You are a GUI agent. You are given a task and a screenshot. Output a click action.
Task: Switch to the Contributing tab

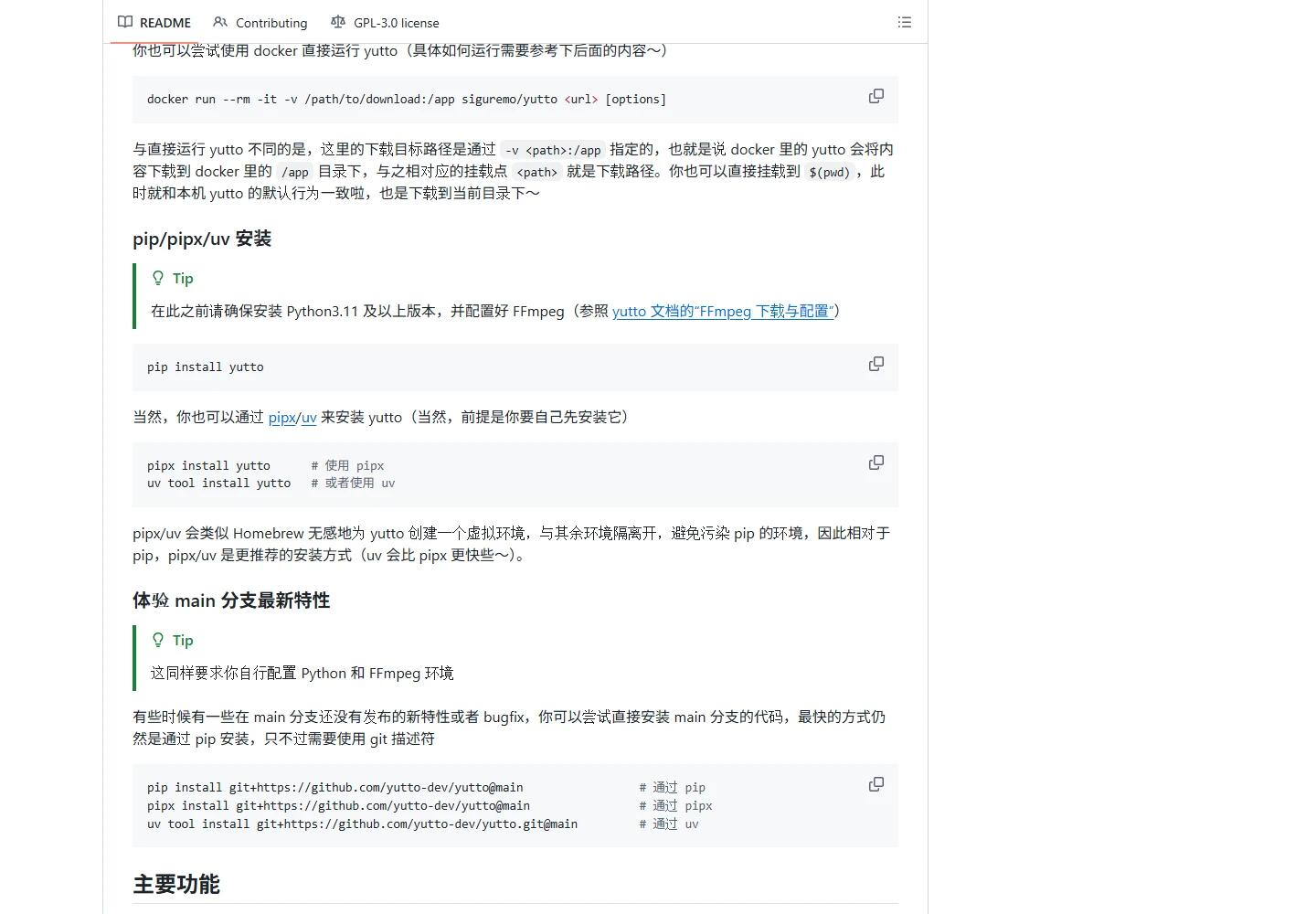[x=260, y=23]
